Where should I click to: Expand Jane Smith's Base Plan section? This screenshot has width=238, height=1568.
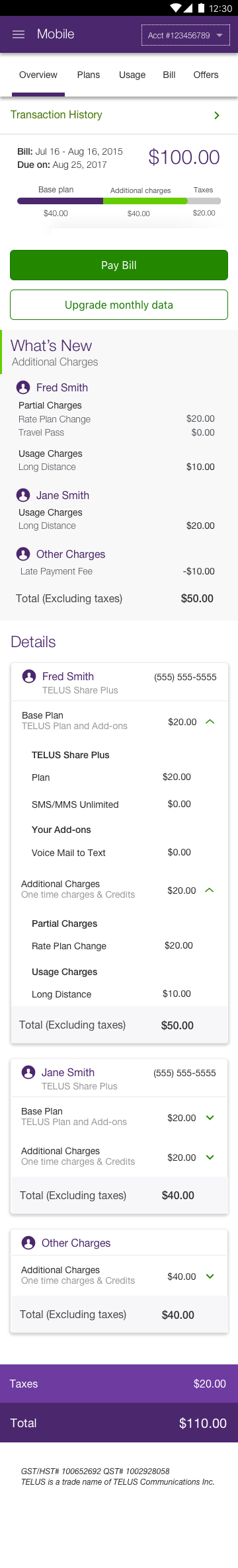[x=210, y=1118]
